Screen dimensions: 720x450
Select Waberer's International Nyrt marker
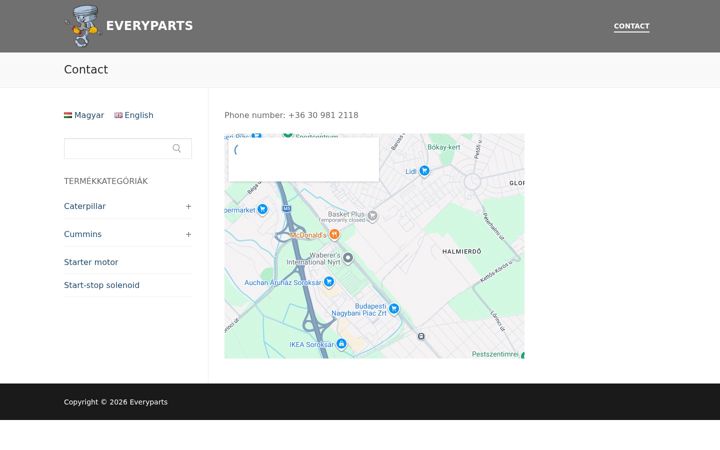(x=348, y=258)
